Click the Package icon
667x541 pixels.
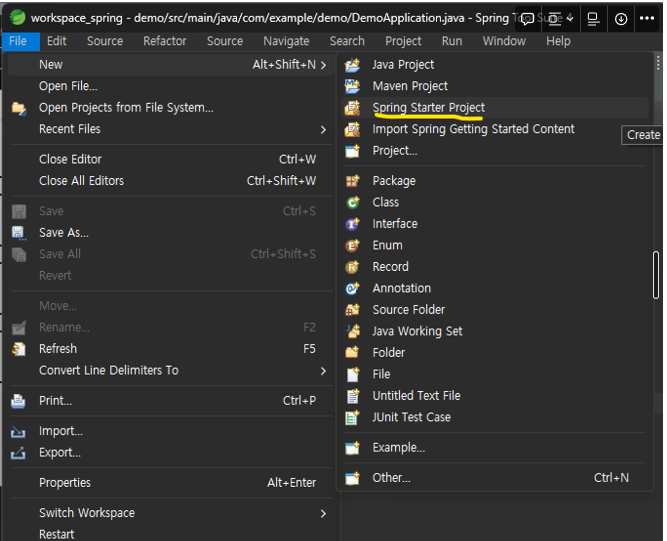[x=352, y=181]
